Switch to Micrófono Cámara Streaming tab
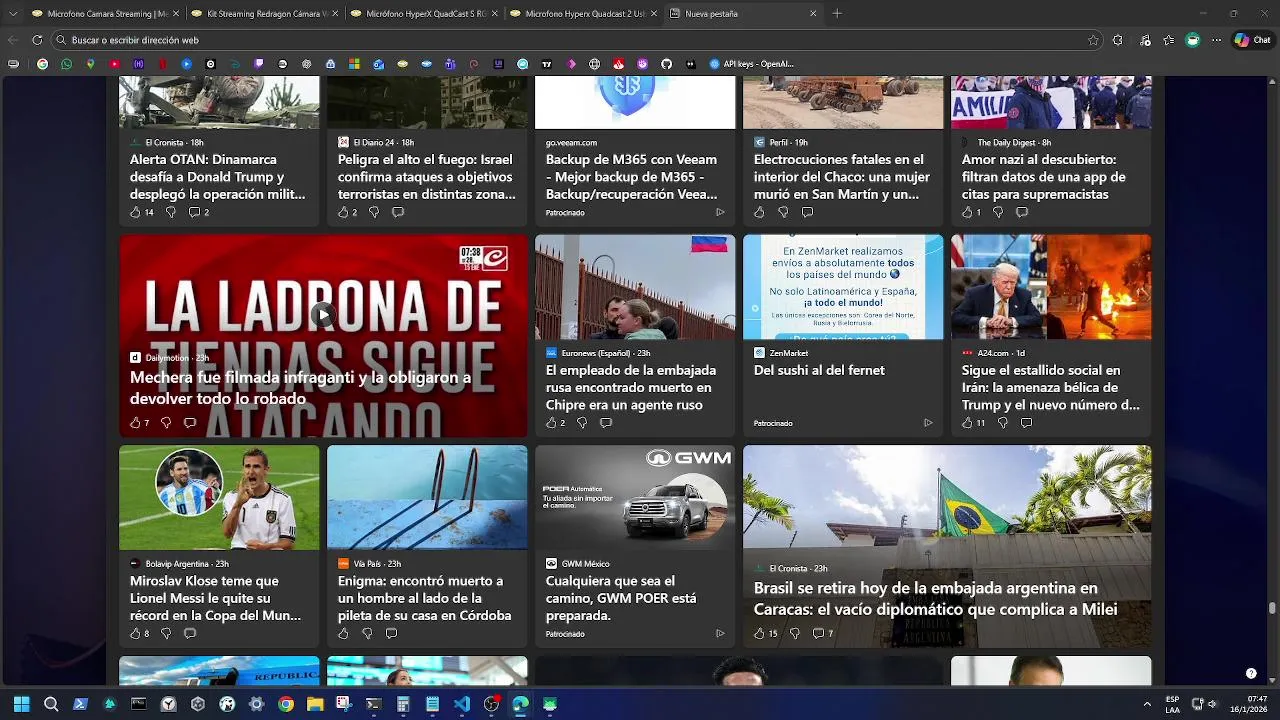Screen dimensions: 1280x720 point(105,14)
